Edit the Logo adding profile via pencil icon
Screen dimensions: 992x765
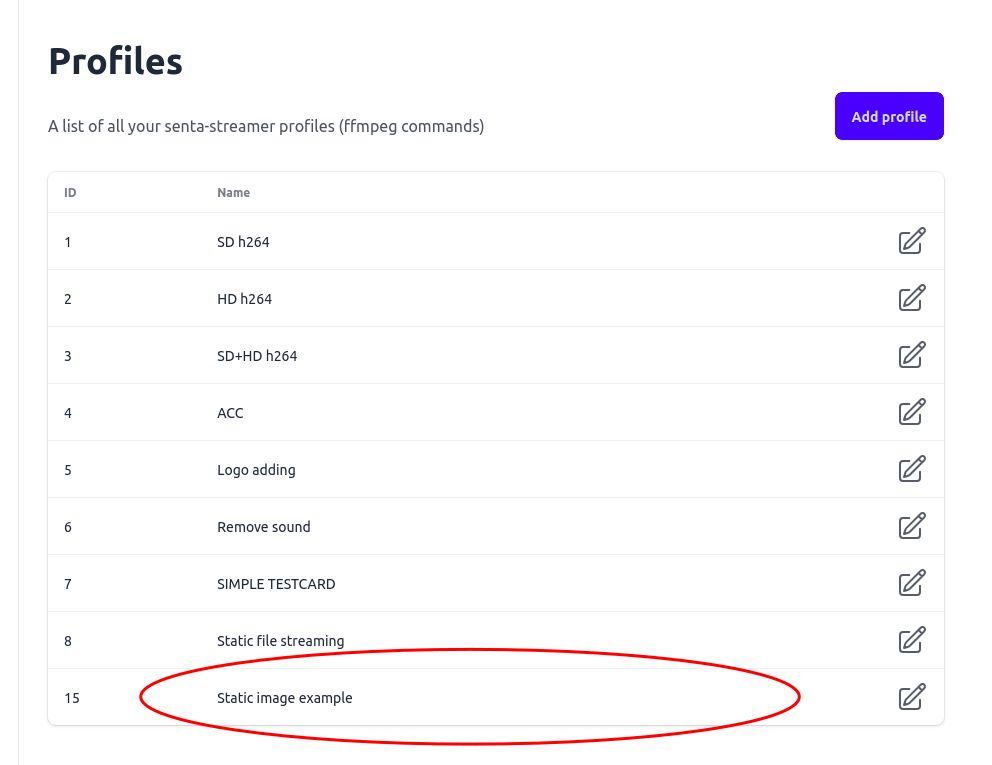pyautogui.click(x=911, y=469)
